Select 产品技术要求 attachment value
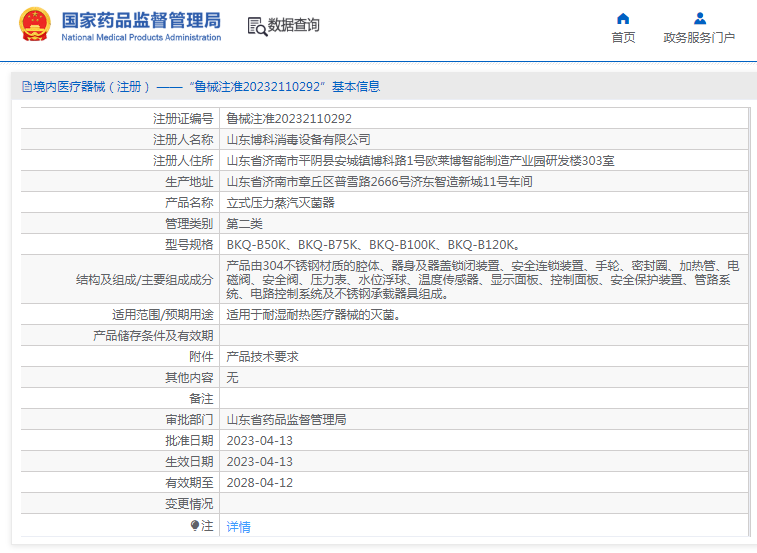Viewport: 757px width, 553px height. pyautogui.click(x=263, y=357)
